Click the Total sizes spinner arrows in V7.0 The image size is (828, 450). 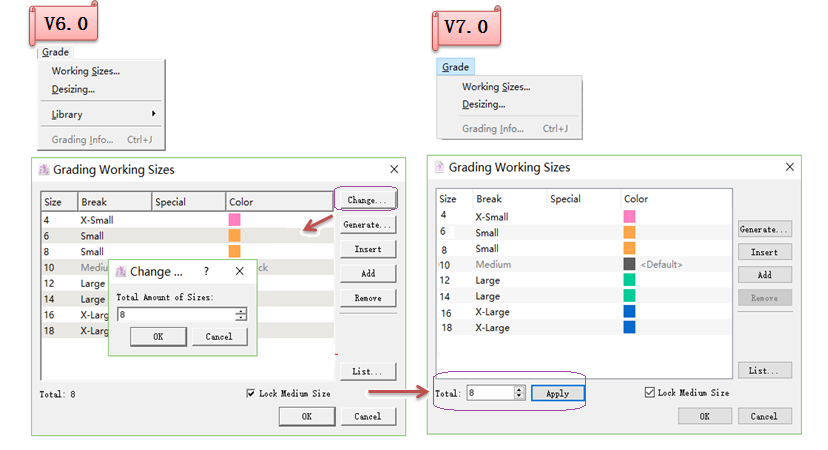pos(518,393)
